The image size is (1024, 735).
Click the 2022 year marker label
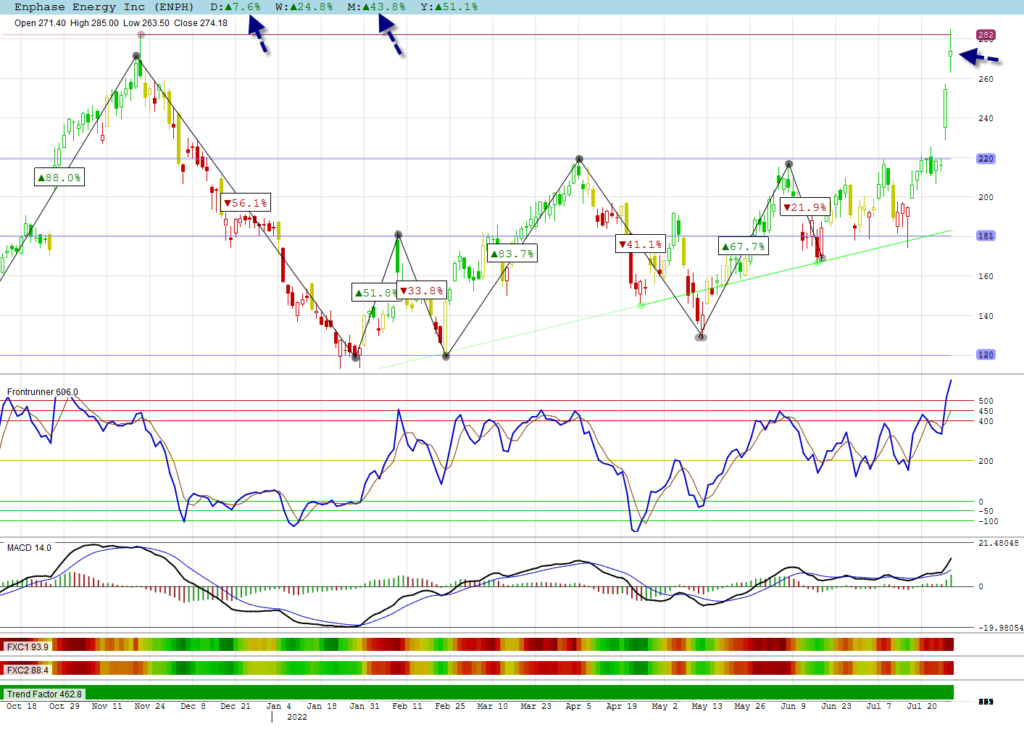pyautogui.click(x=297, y=717)
